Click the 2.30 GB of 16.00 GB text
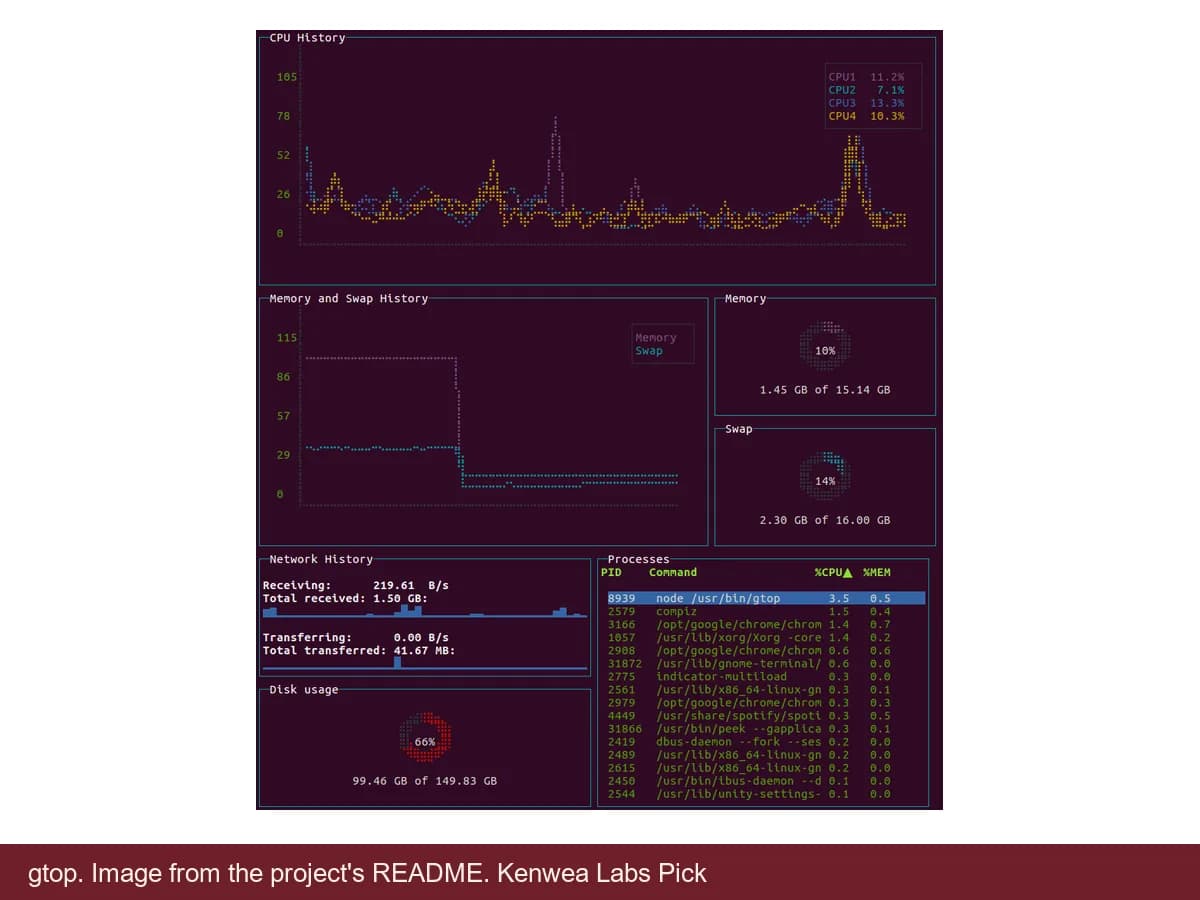1200x900 pixels. (825, 520)
